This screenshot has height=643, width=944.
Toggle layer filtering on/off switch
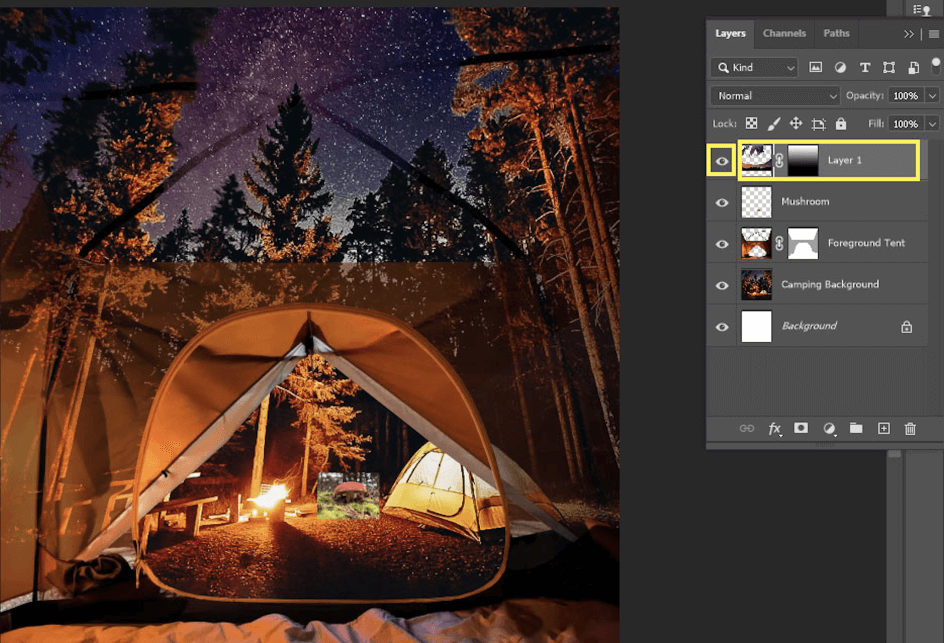click(936, 65)
